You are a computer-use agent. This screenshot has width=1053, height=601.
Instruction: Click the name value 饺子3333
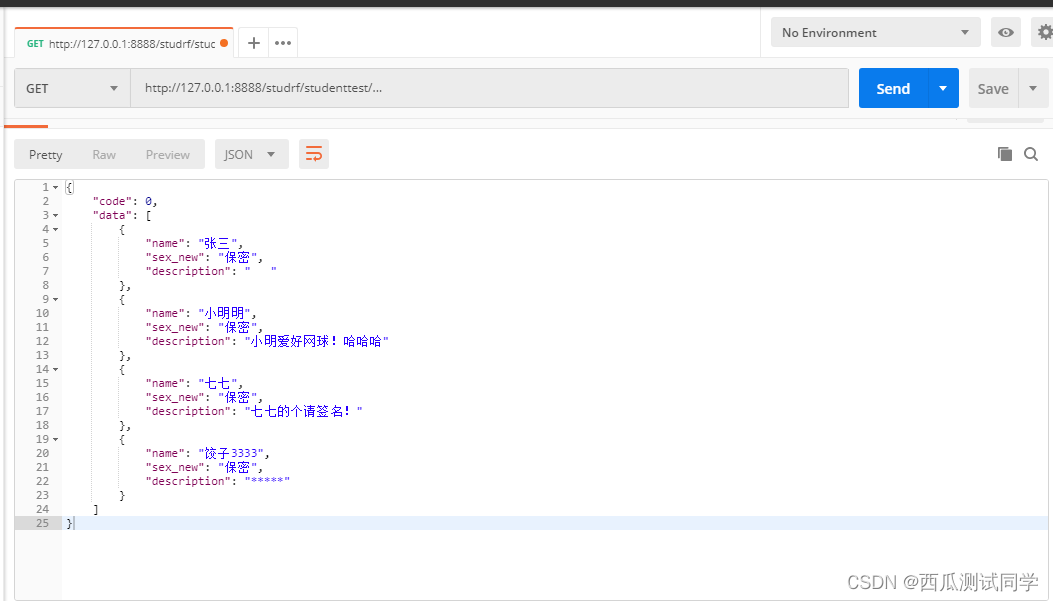pyautogui.click(x=230, y=453)
